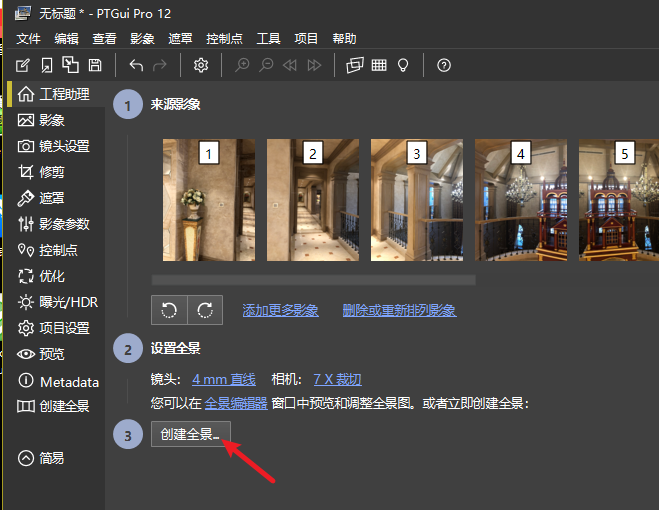Open the 查看 menu
659x510 pixels.
pos(104,39)
